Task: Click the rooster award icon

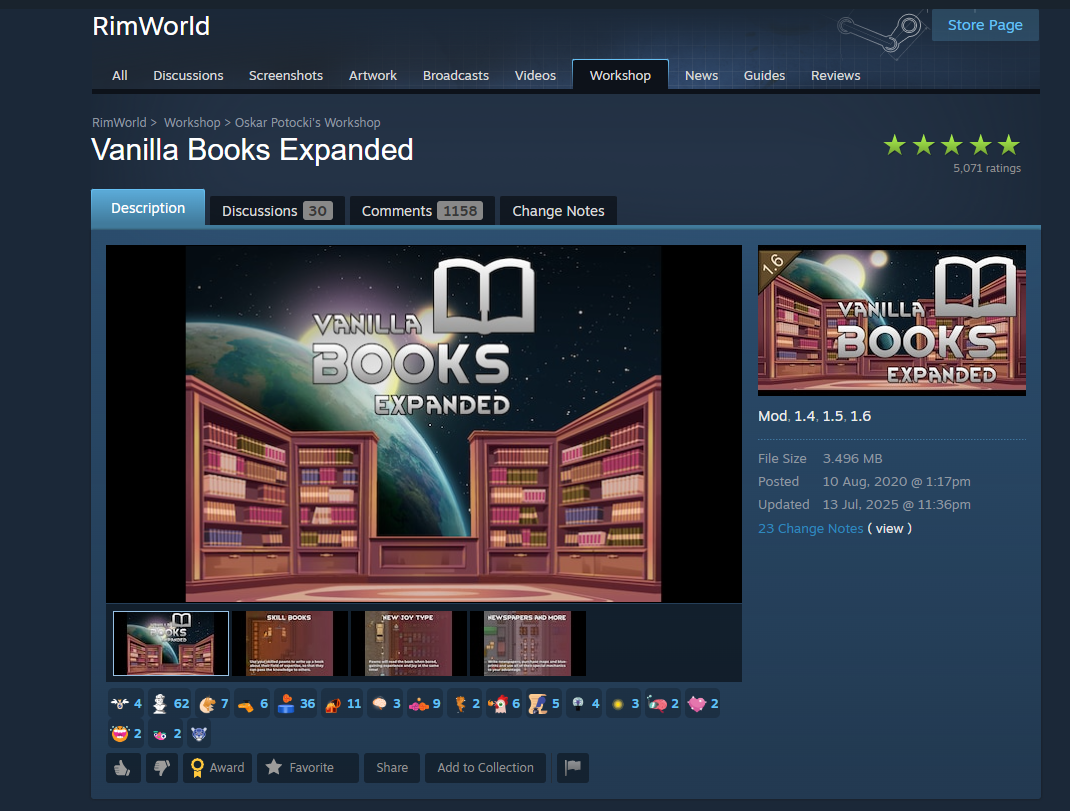Action: tap(497, 704)
